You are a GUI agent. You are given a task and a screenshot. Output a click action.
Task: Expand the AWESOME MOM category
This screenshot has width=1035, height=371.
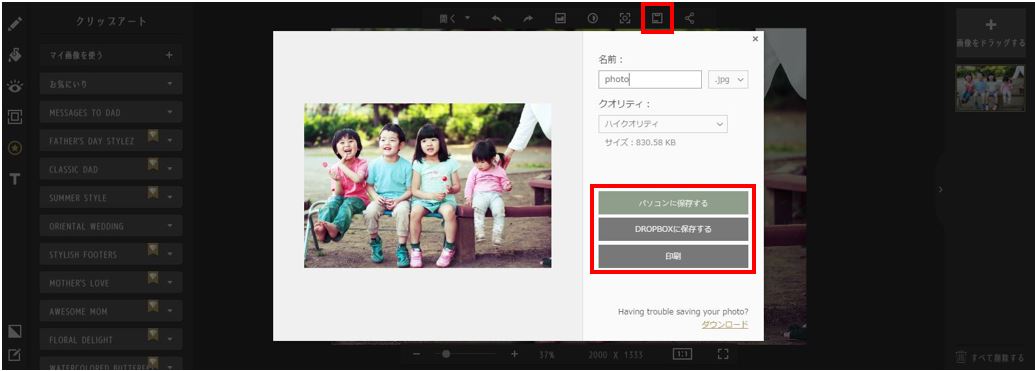click(x=170, y=311)
